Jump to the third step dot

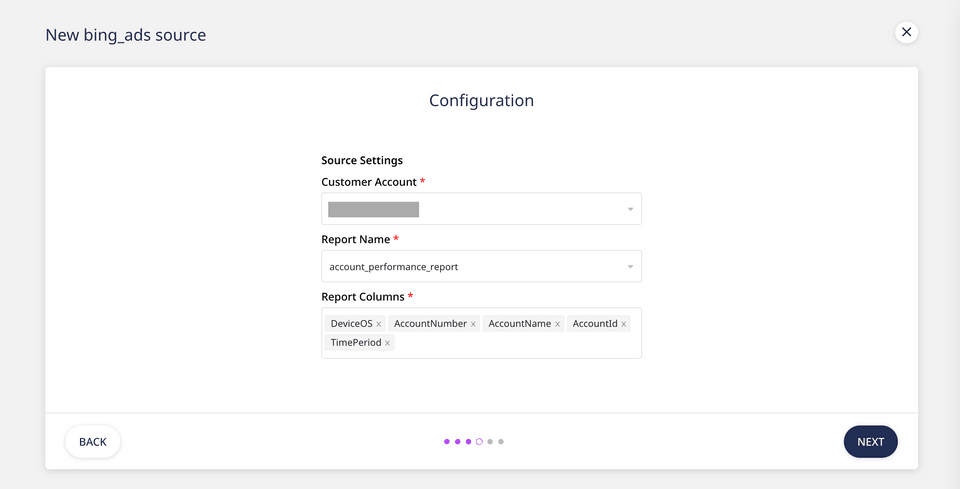coord(468,442)
